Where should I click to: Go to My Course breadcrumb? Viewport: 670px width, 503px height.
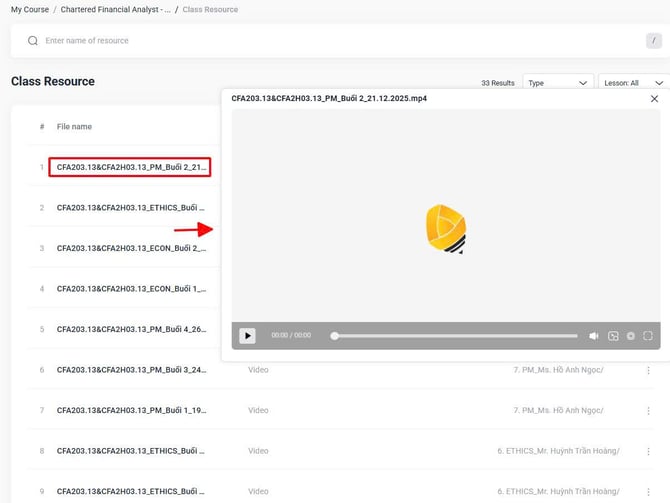[30, 10]
